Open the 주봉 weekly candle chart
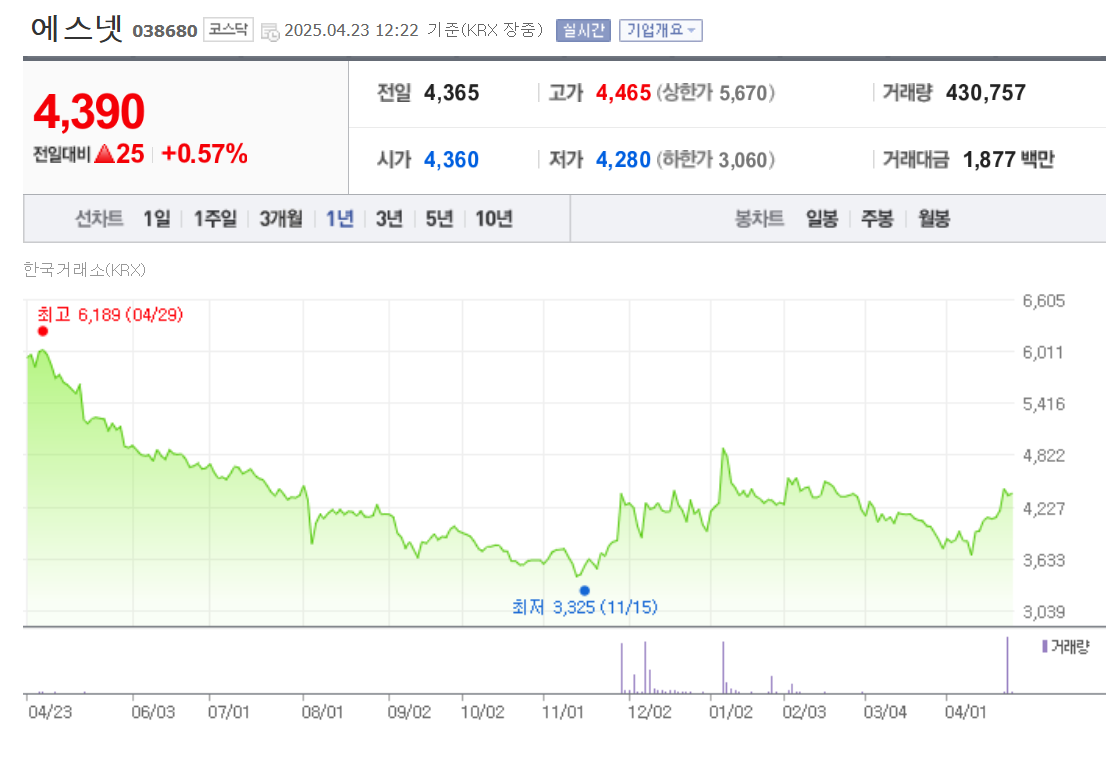 coord(877,219)
